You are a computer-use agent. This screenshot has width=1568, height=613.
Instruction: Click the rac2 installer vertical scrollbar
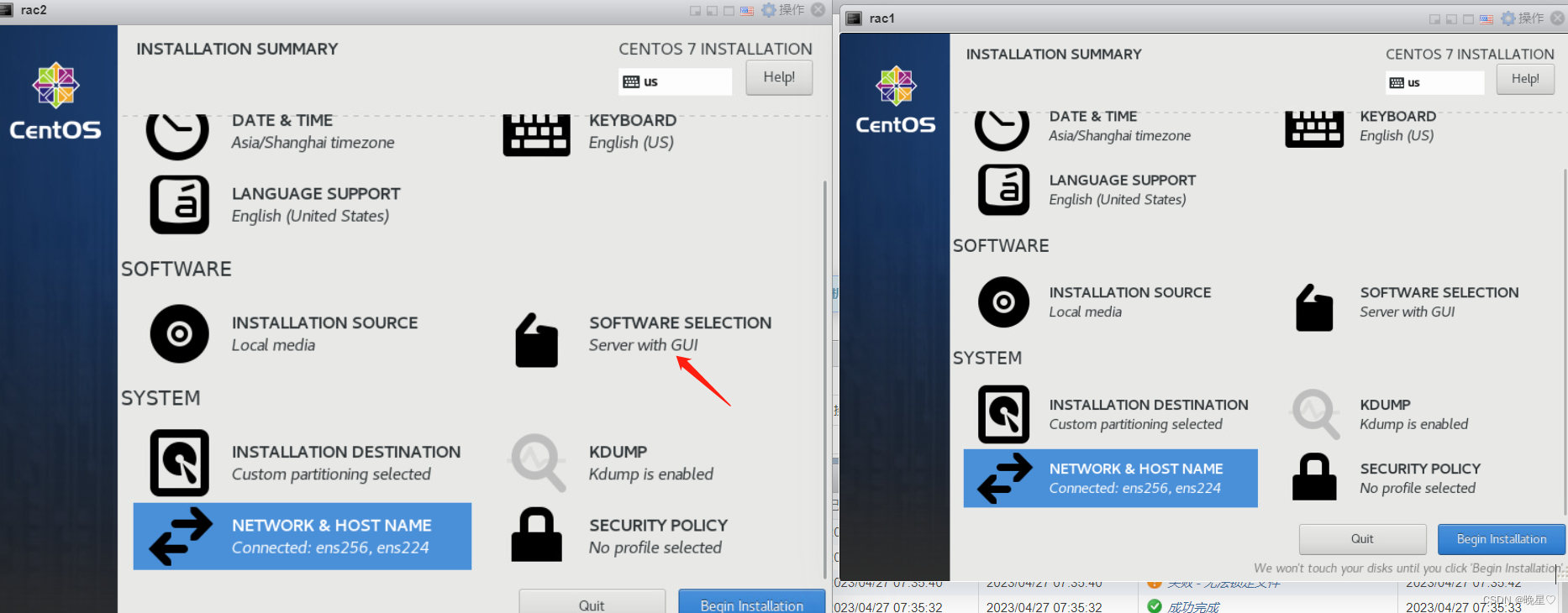tap(825, 378)
